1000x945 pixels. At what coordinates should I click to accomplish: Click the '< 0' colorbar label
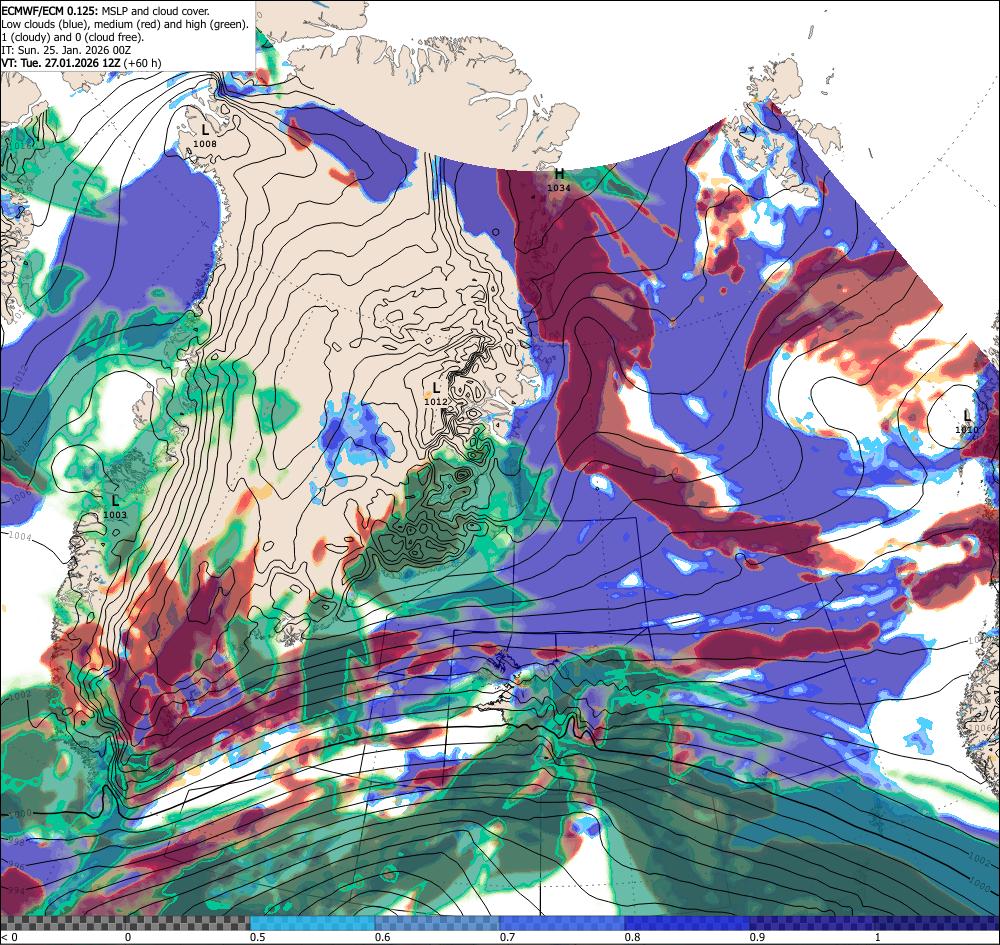tap(10, 937)
